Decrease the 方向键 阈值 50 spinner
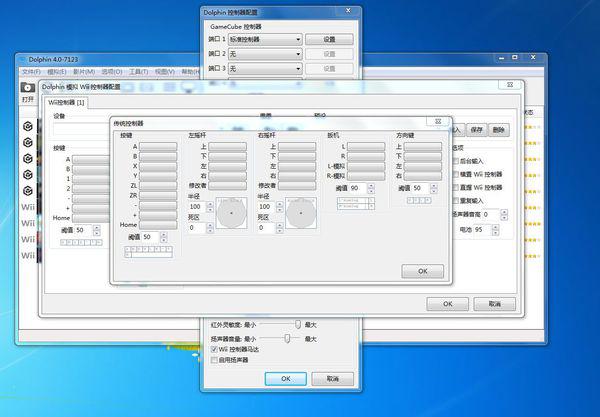Viewport: 600px width, 417px height. coord(434,191)
